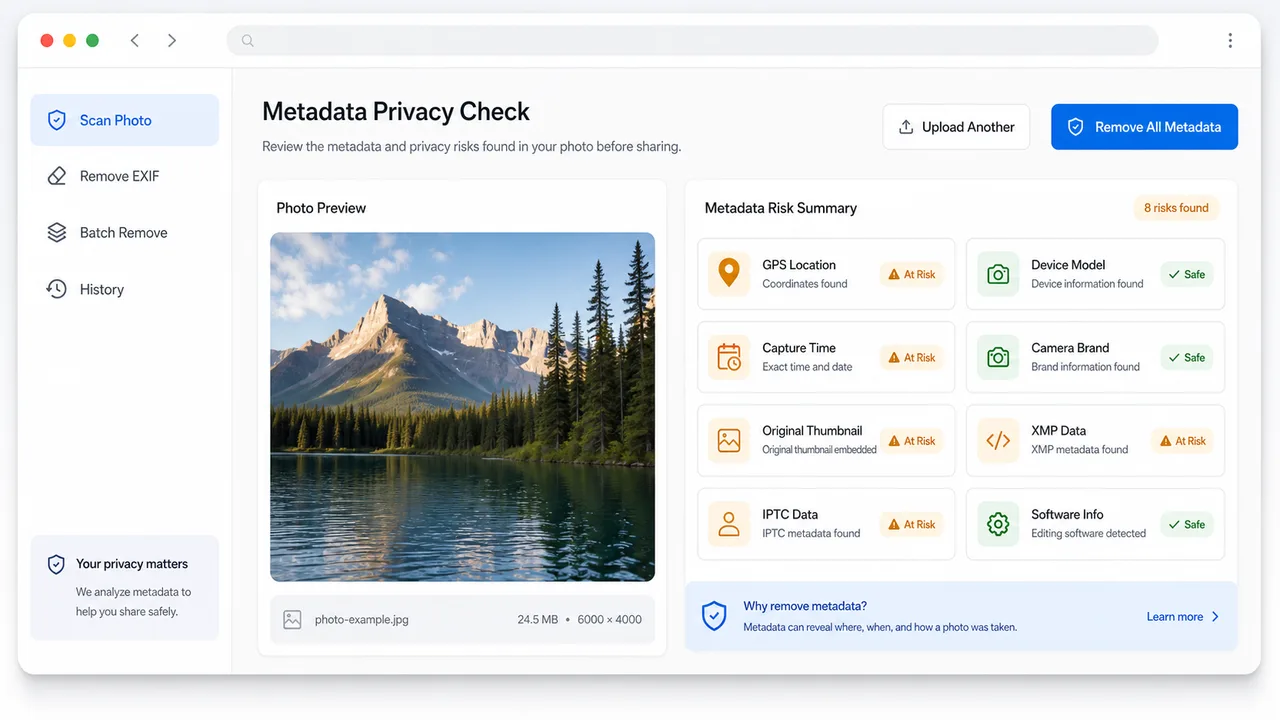Click the shield icon beside Why remove metadata
Viewport: 1280px width, 720px height.
click(714, 616)
